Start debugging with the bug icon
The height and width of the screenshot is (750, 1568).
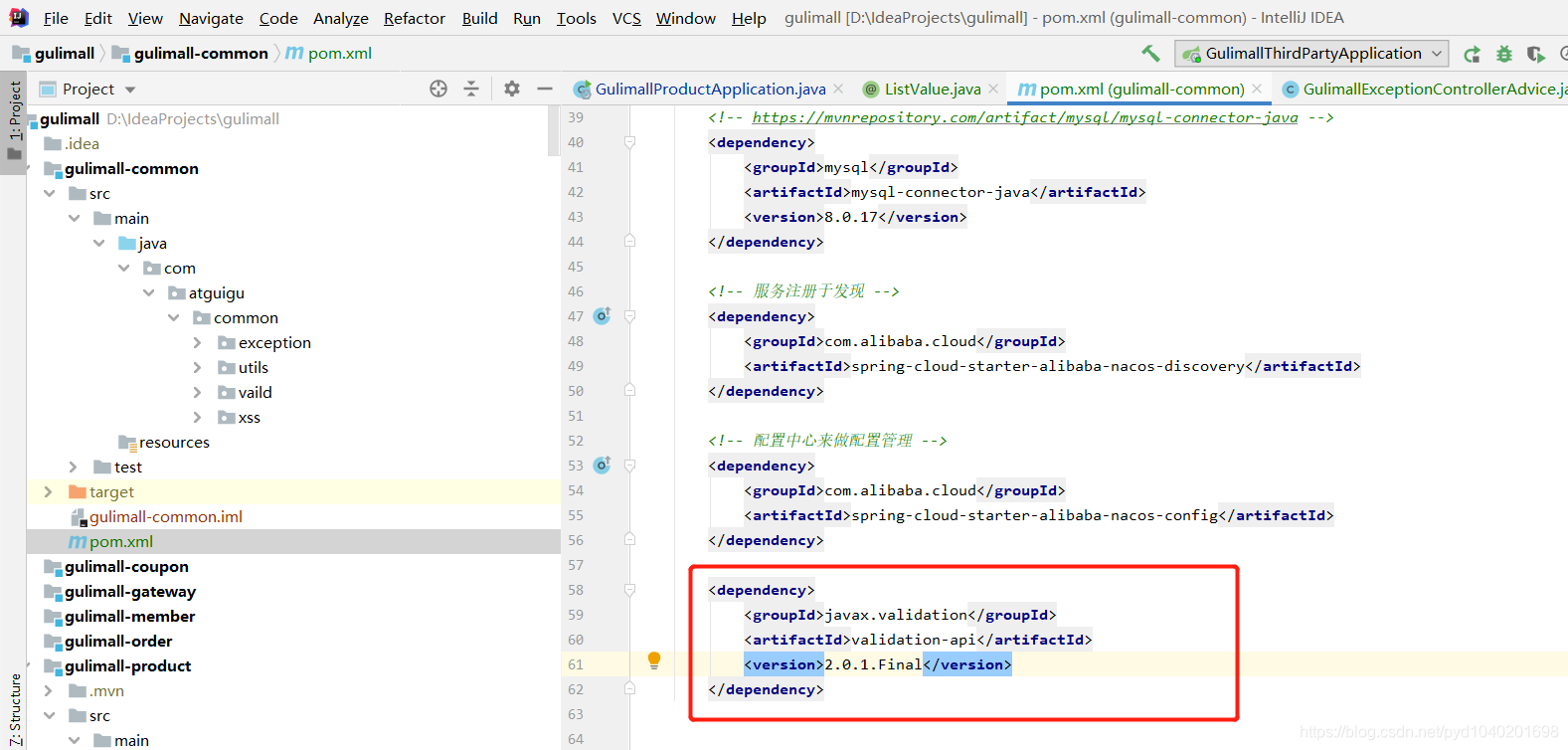coord(1504,54)
